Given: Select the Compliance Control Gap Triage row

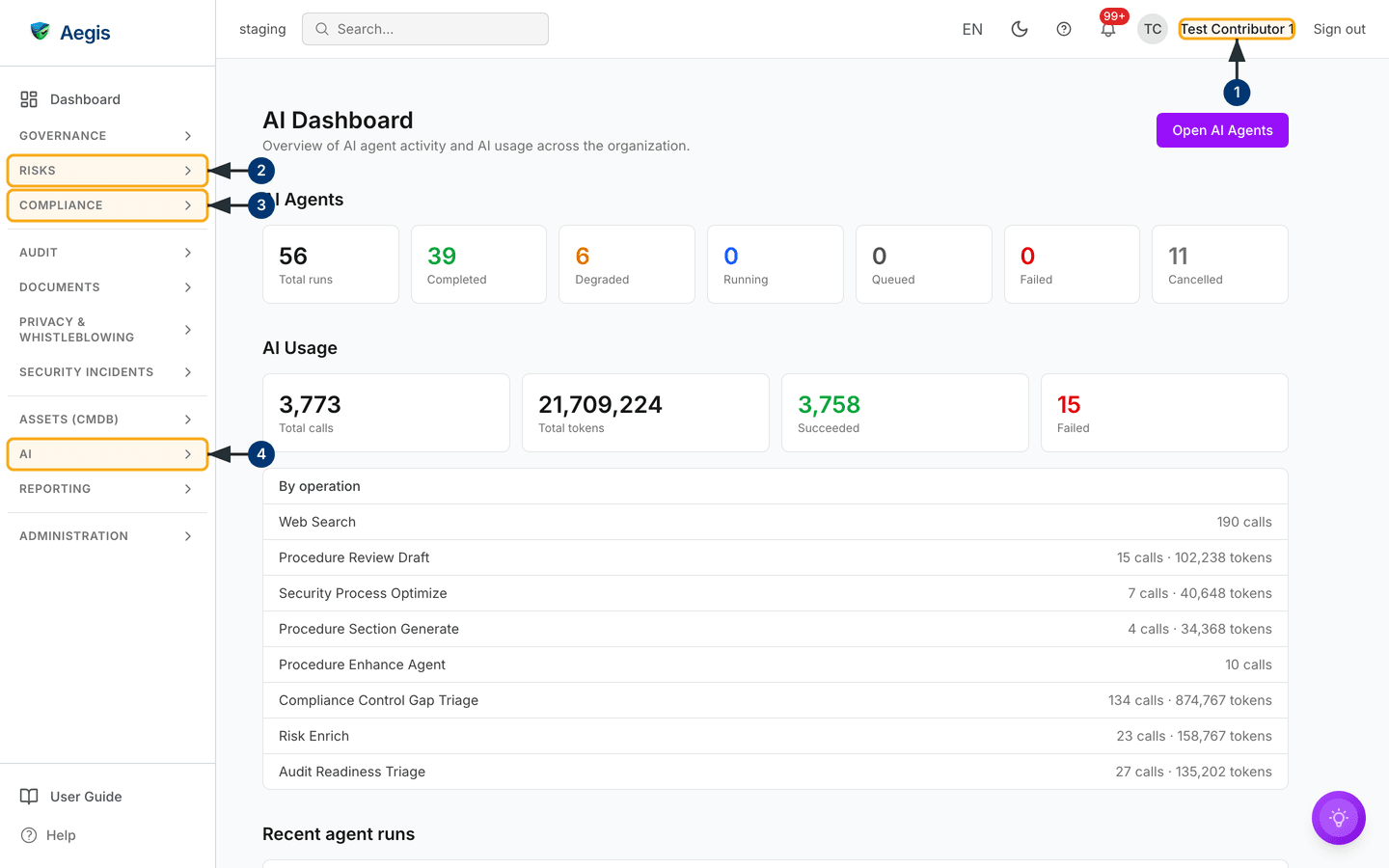Looking at the screenshot, I should coord(776,700).
